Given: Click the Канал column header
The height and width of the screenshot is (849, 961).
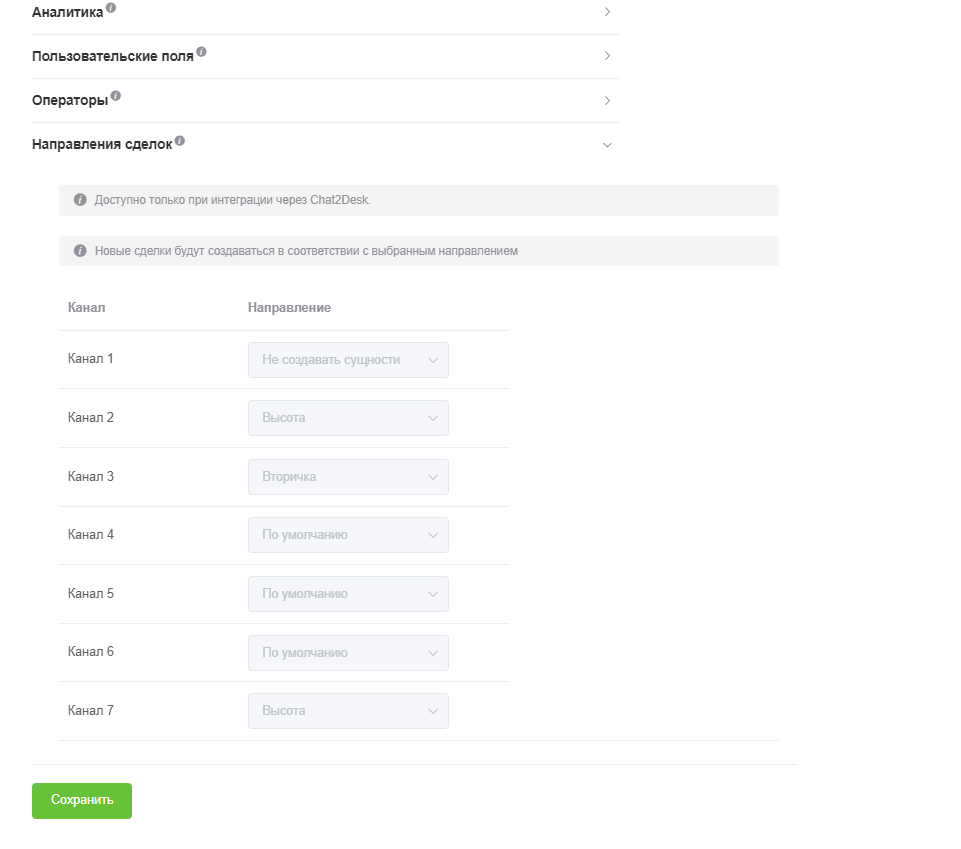Looking at the screenshot, I should 86,307.
